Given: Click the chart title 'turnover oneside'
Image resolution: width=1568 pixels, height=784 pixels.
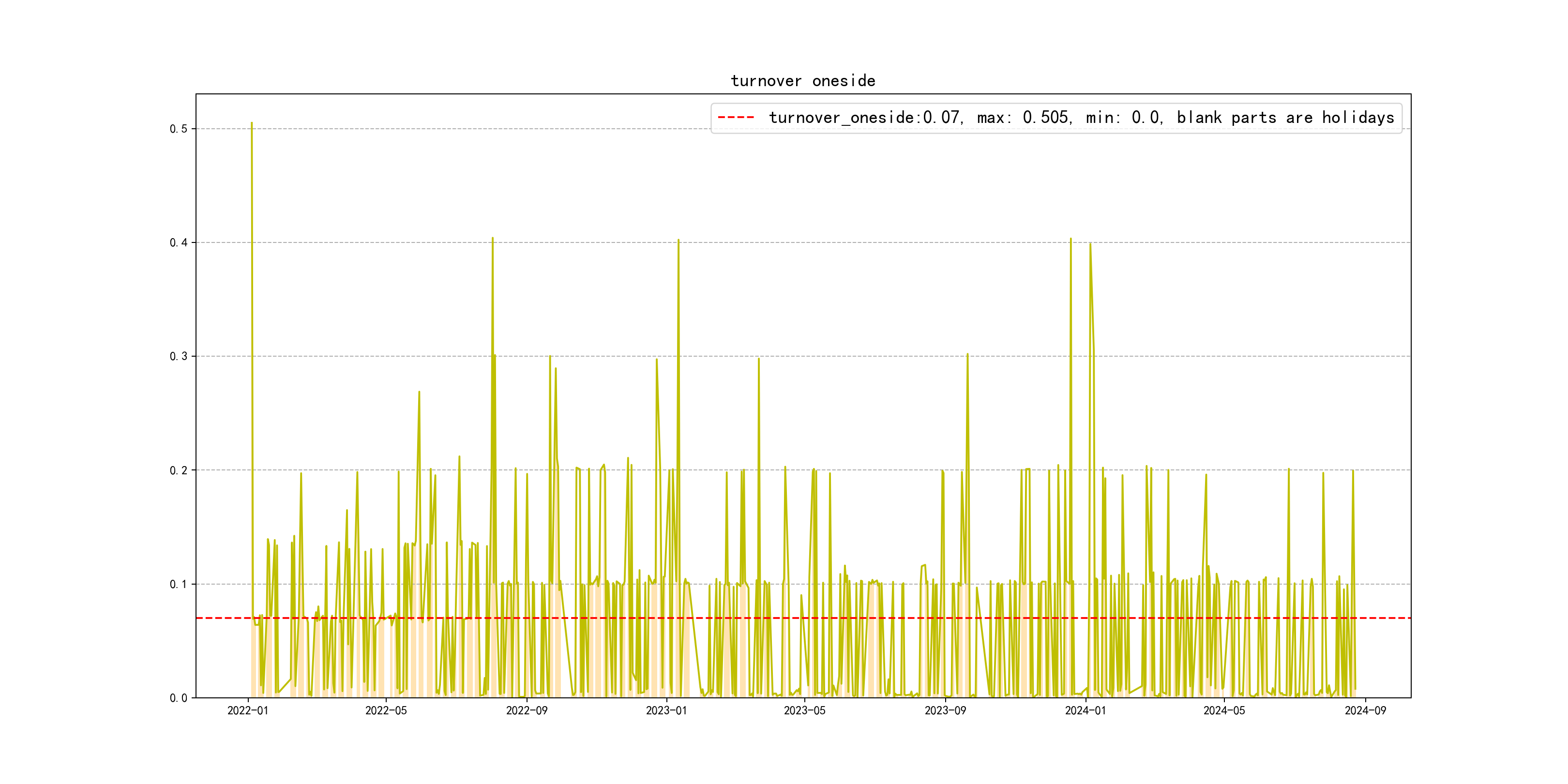Looking at the screenshot, I should coord(803,81).
